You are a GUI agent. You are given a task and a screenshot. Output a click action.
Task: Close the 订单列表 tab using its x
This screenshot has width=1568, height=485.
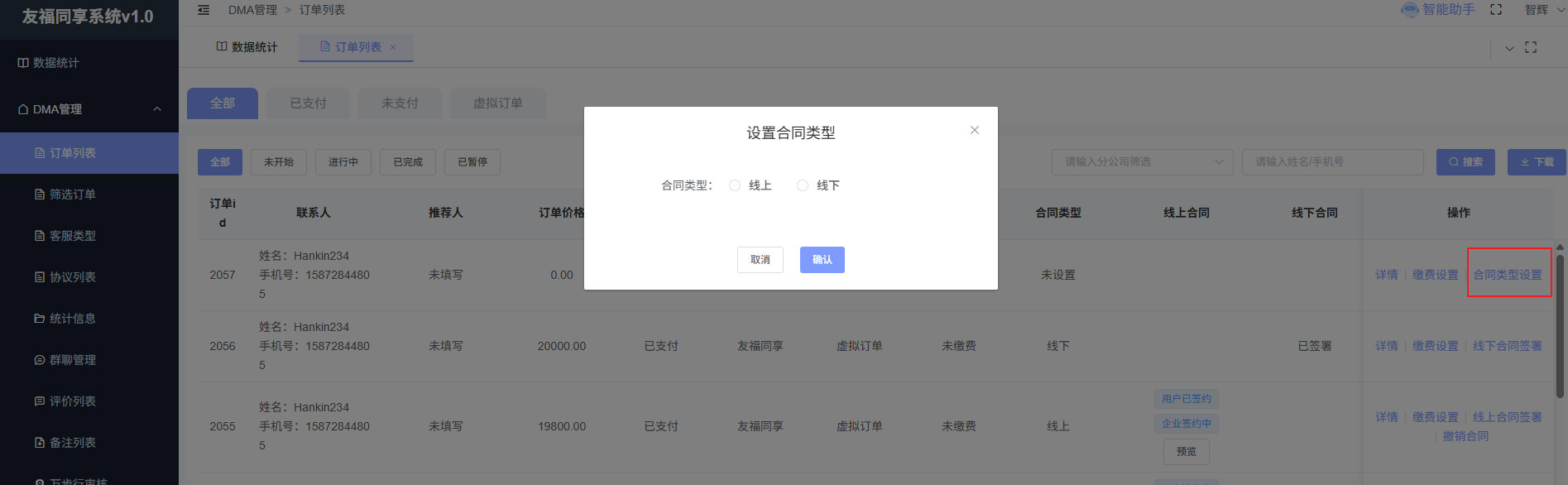393,47
